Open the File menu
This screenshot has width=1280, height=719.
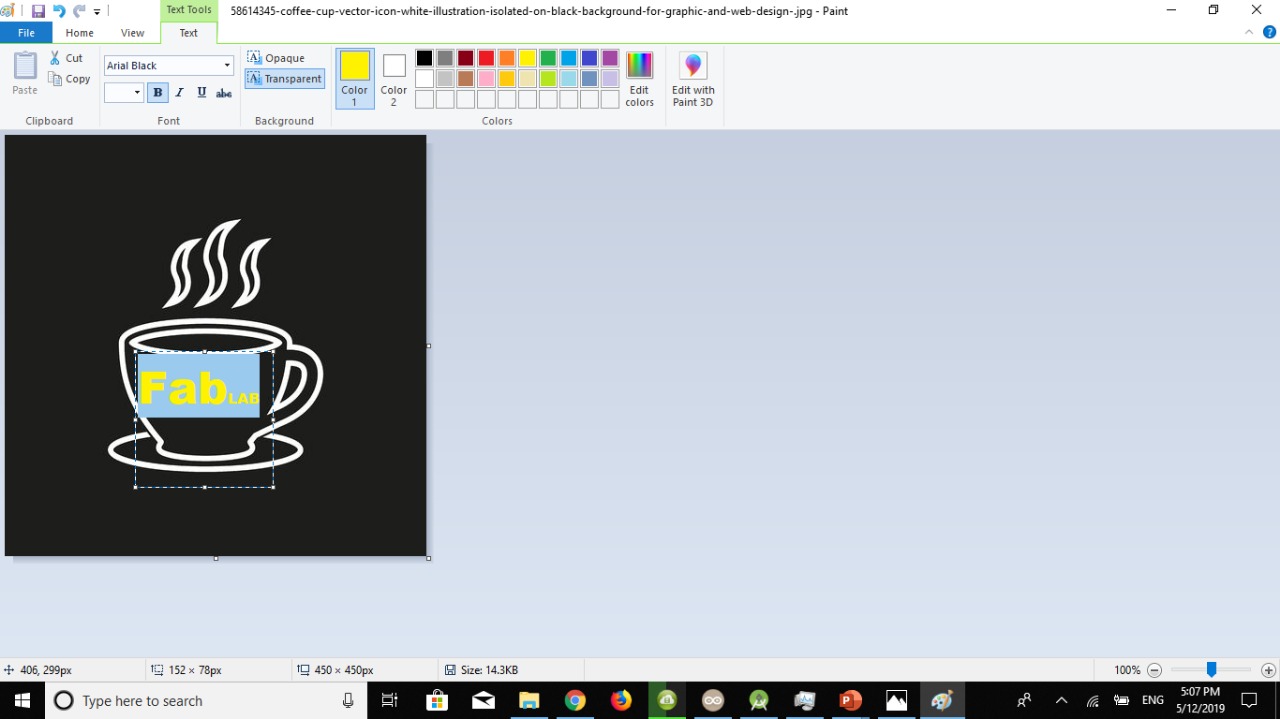click(26, 33)
